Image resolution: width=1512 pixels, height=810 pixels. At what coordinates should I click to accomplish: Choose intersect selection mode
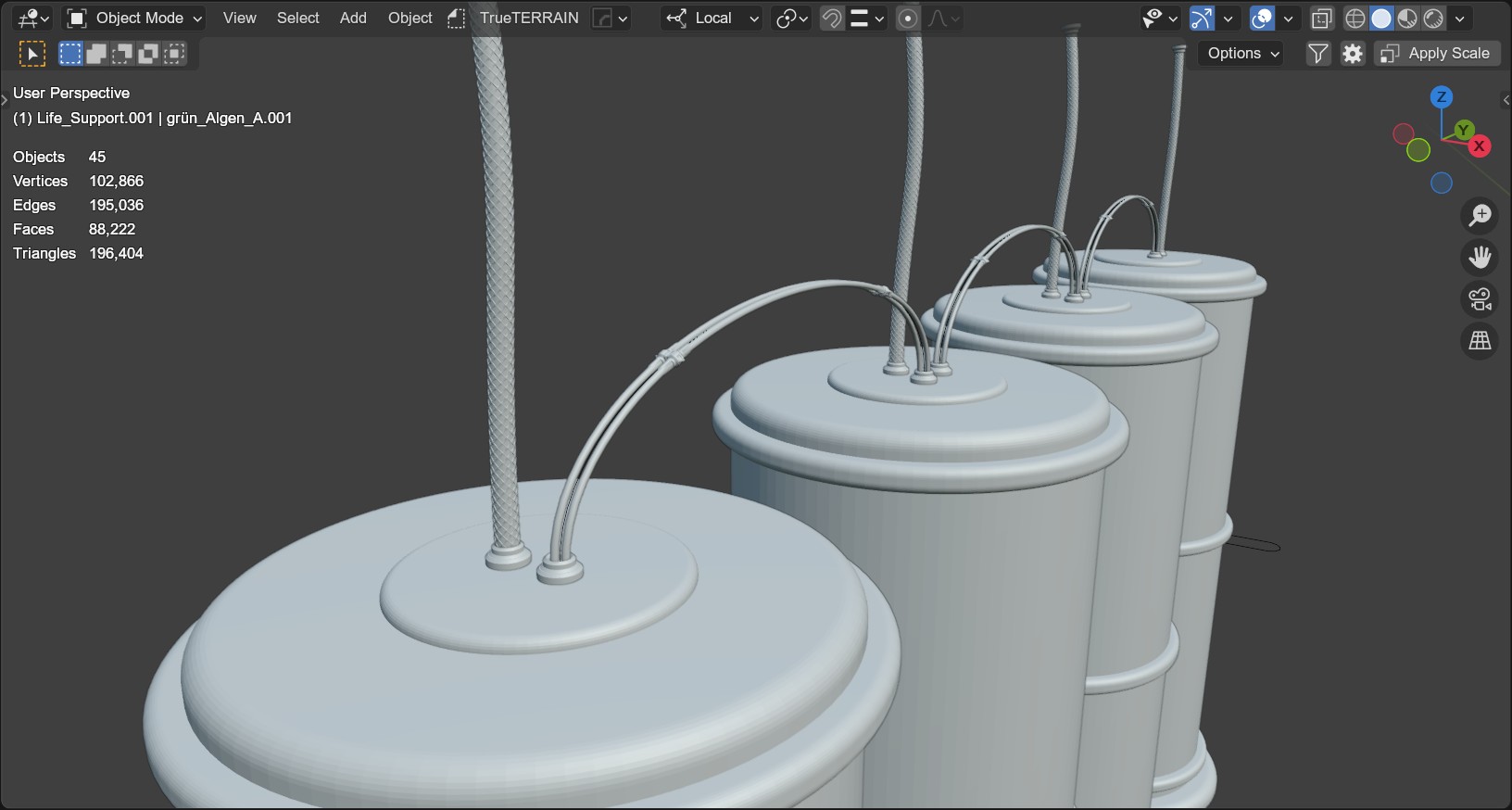tap(174, 54)
